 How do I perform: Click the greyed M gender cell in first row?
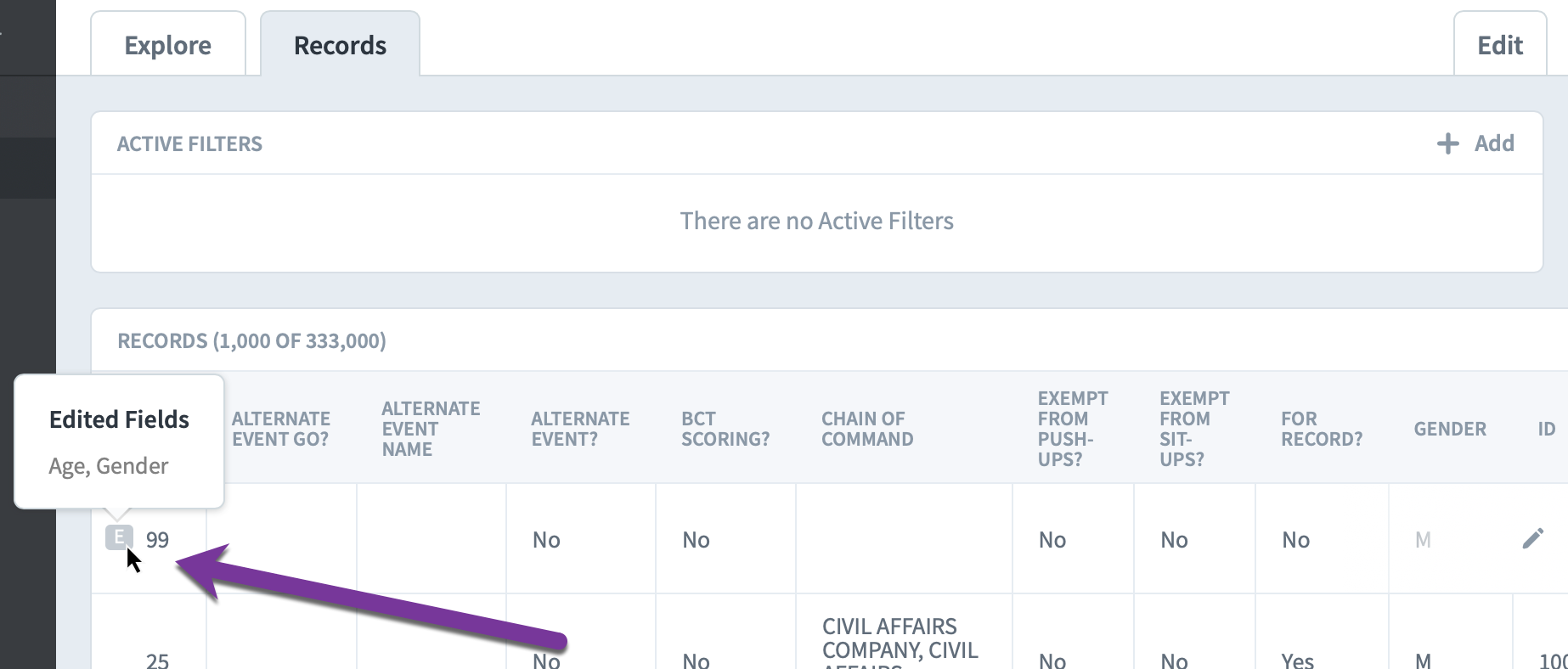point(1423,540)
